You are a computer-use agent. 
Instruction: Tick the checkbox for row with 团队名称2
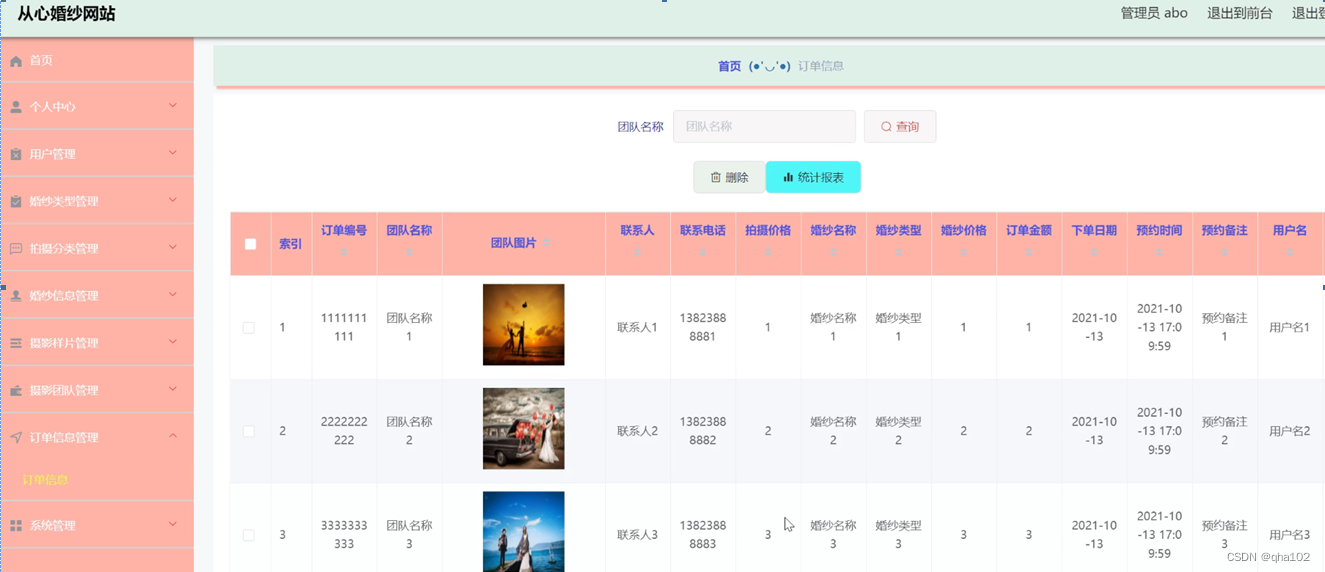tap(249, 431)
